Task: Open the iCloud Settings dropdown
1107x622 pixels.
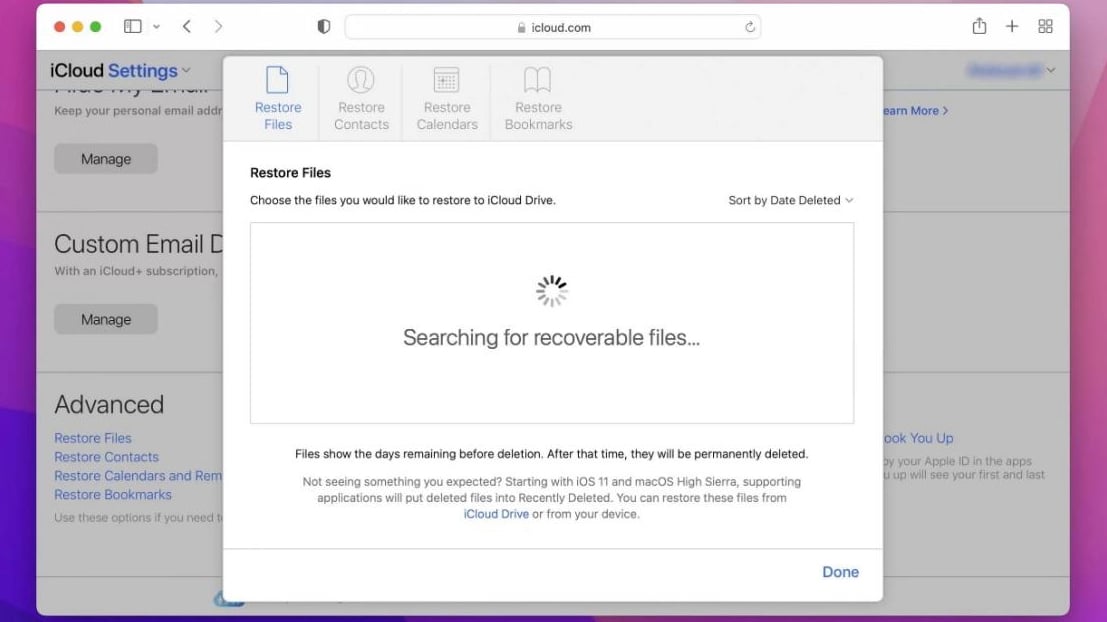Action: [121, 71]
